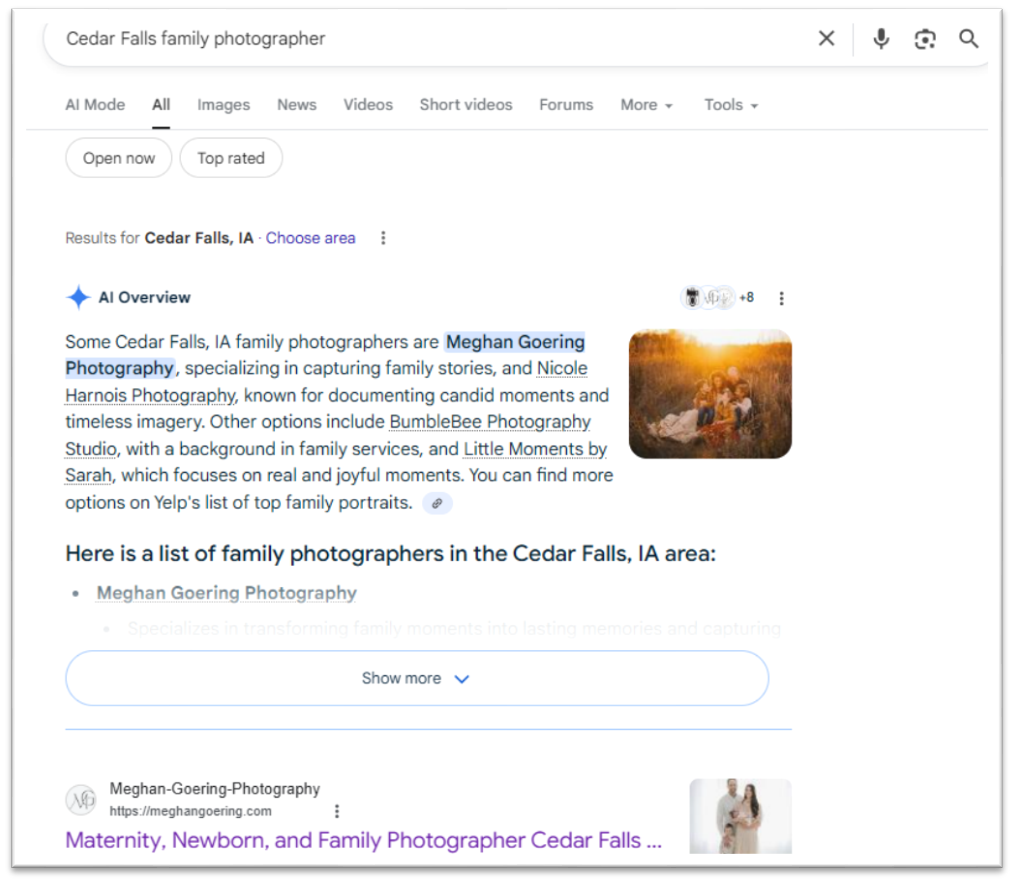
Task: Click the magnifying glass search icon
Action: click(x=968, y=39)
